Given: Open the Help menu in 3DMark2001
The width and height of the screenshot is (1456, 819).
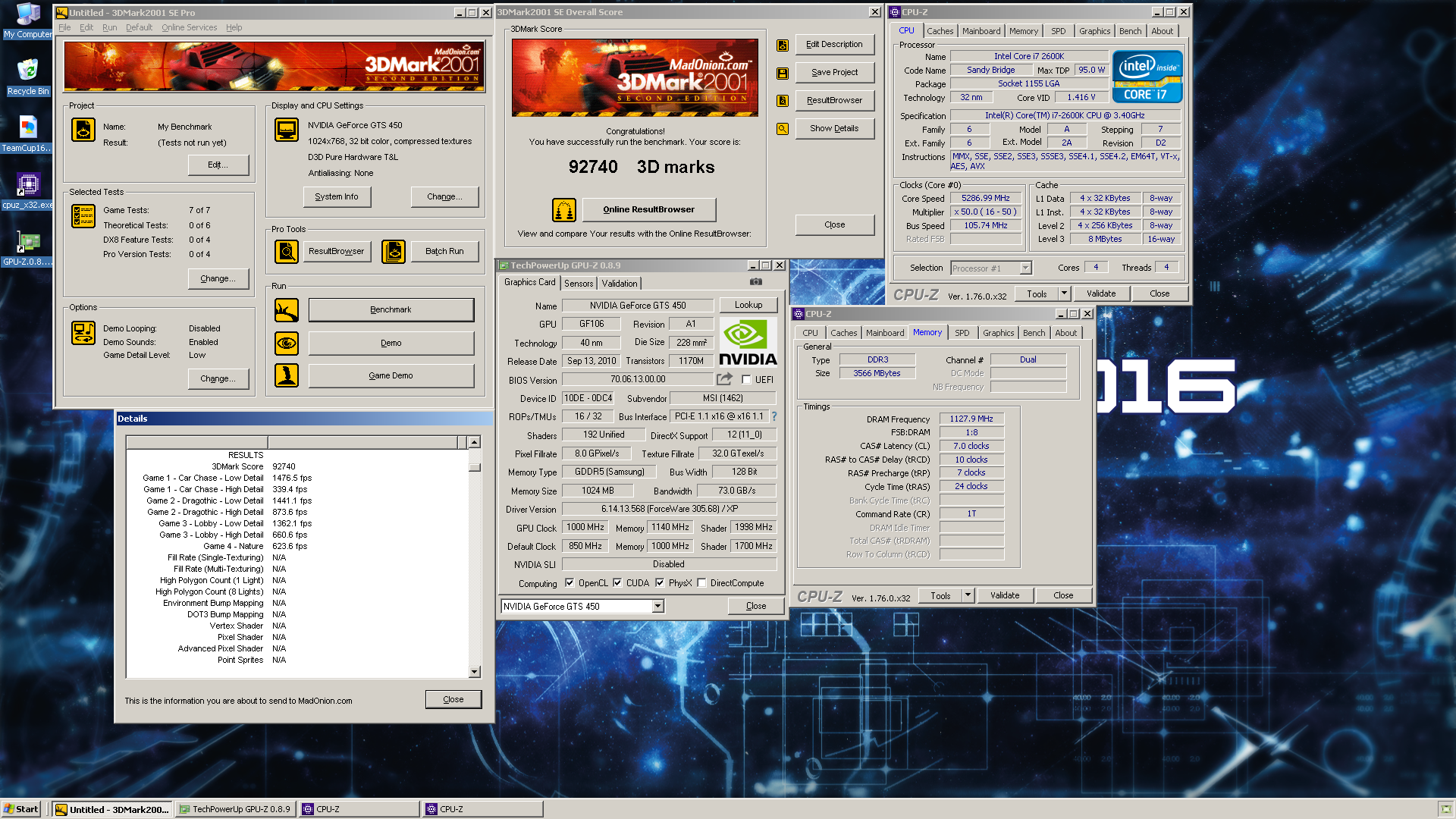Looking at the screenshot, I should [x=234, y=27].
